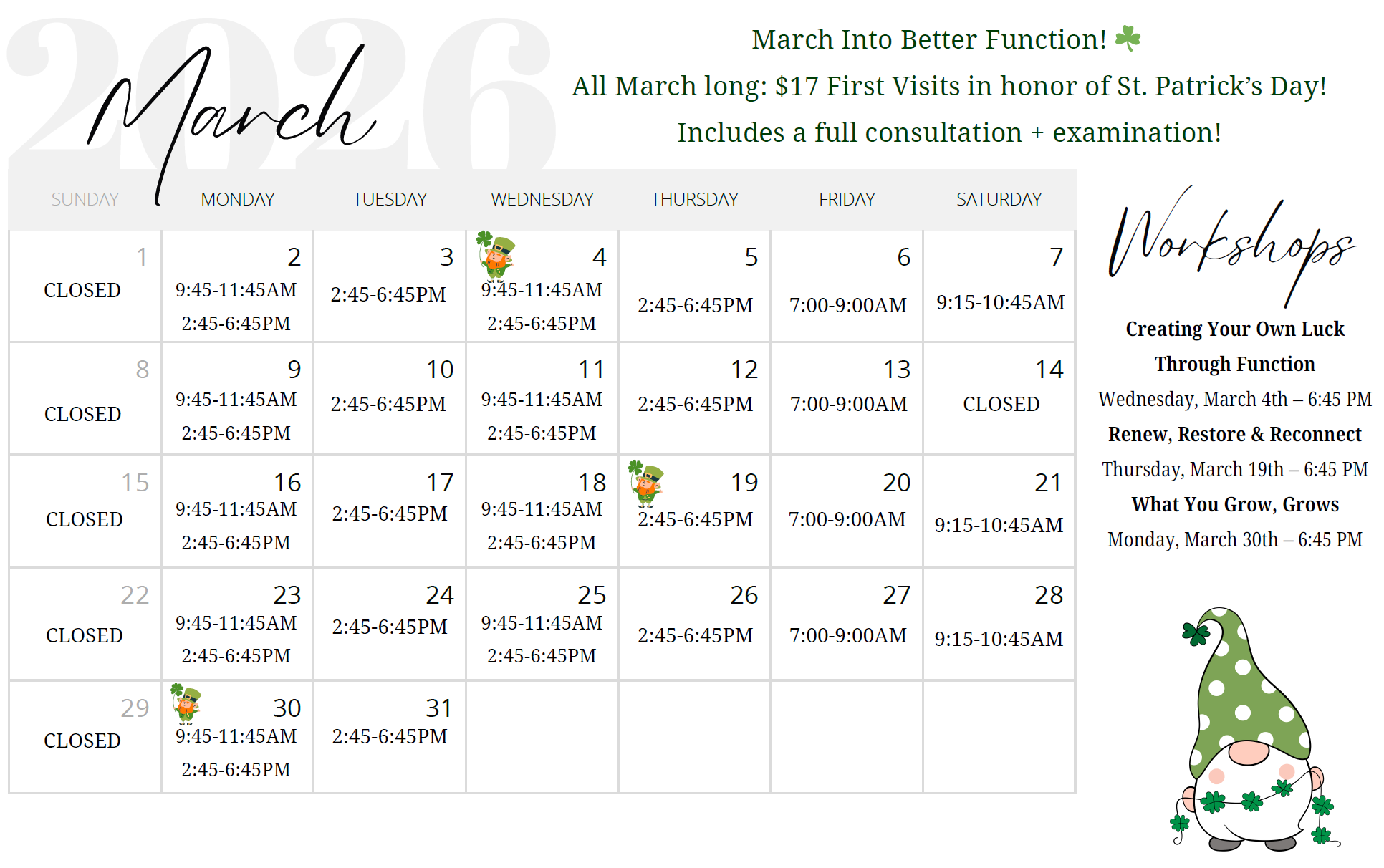Click the 2:45-6:45PM slot on March 31
1384x868 pixels.
(390, 736)
